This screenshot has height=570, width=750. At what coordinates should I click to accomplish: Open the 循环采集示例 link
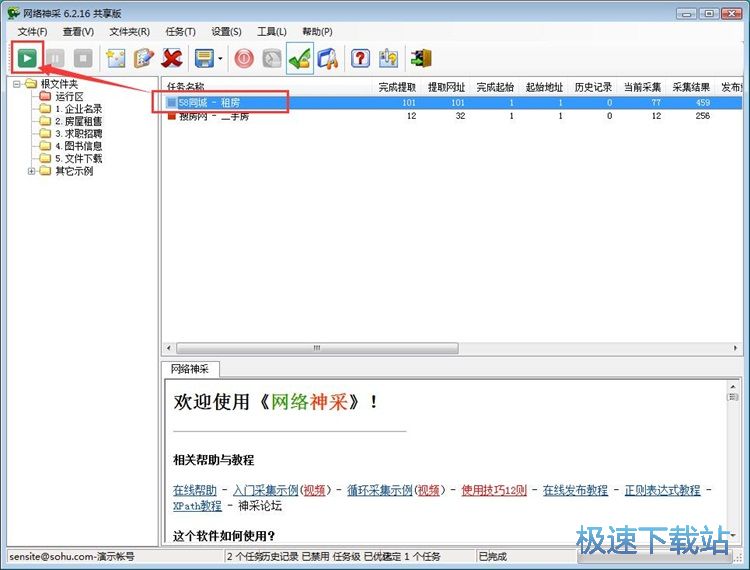379,490
